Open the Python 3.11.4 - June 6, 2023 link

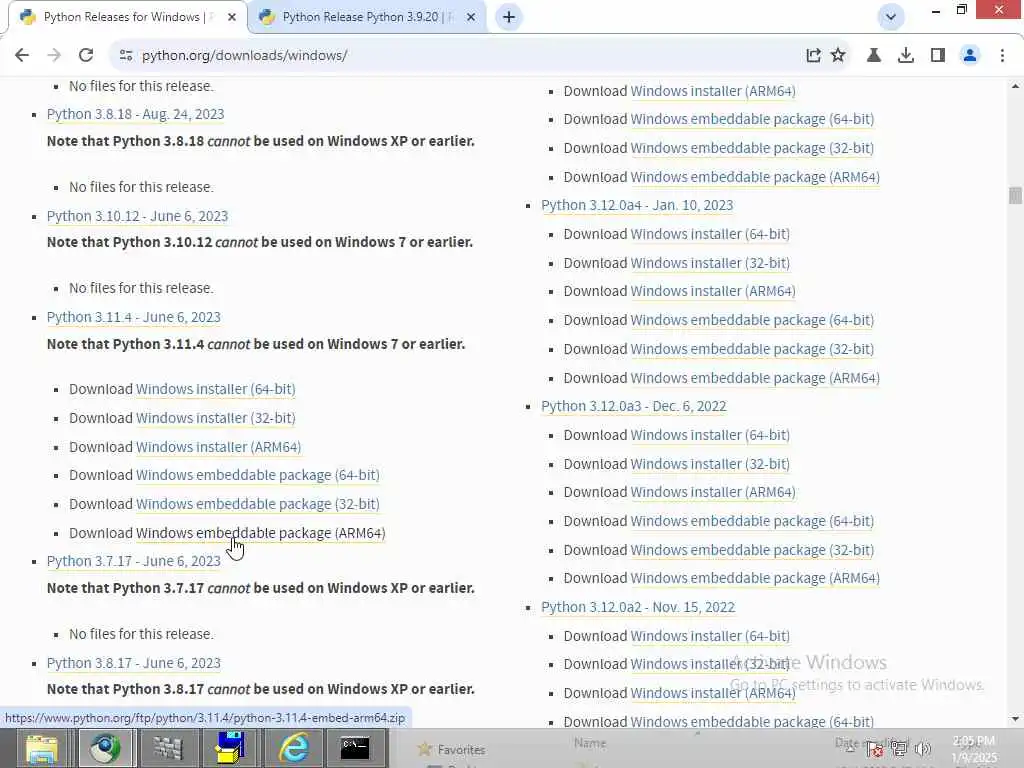coord(133,317)
